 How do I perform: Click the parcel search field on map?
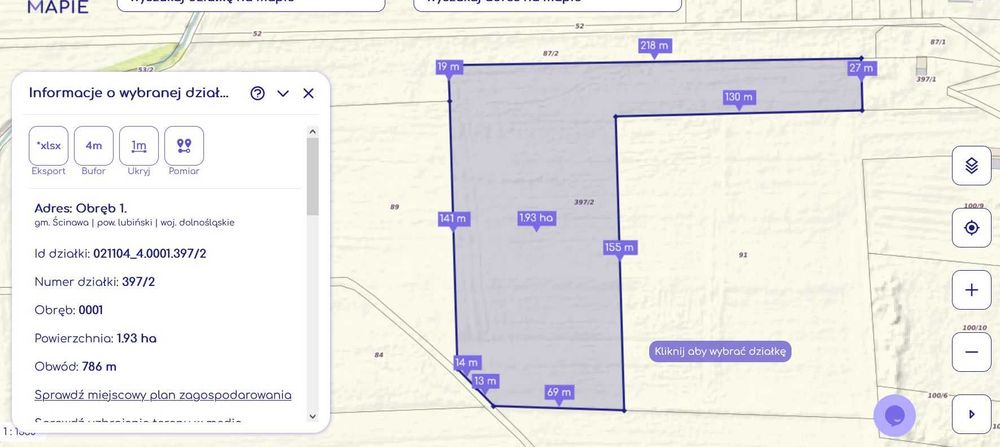[251, 4]
